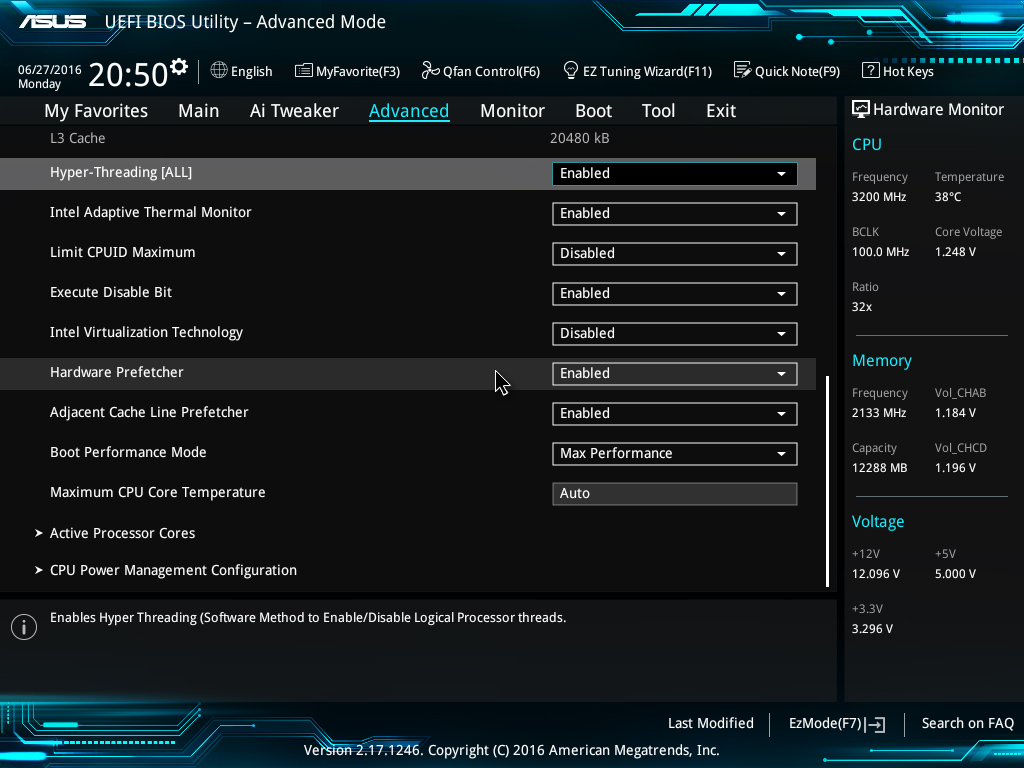This screenshot has height=768, width=1024.
Task: Open the Boot Performance Mode dropdown
Action: pyautogui.click(x=674, y=454)
